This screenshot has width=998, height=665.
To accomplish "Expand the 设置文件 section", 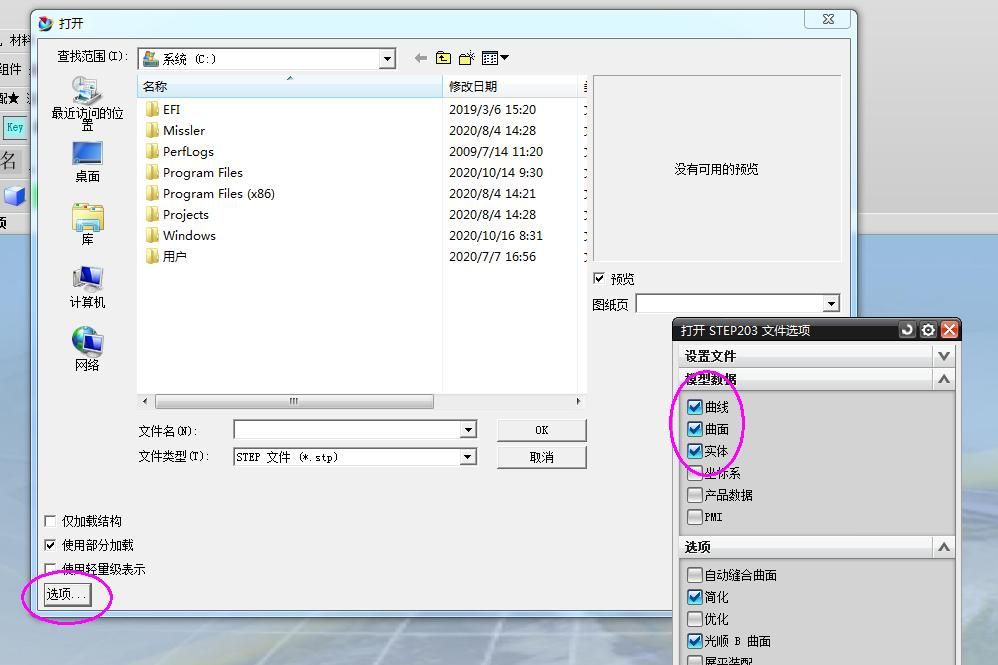I will 943,355.
